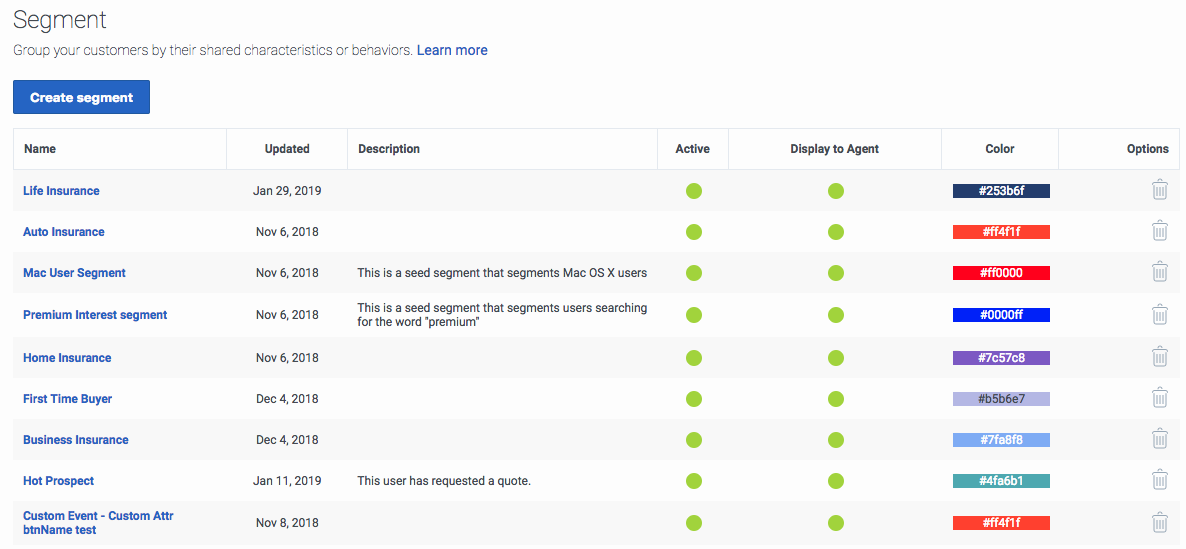
Task: Toggle Display to Agent for Custom Event segment
Action: (x=835, y=523)
